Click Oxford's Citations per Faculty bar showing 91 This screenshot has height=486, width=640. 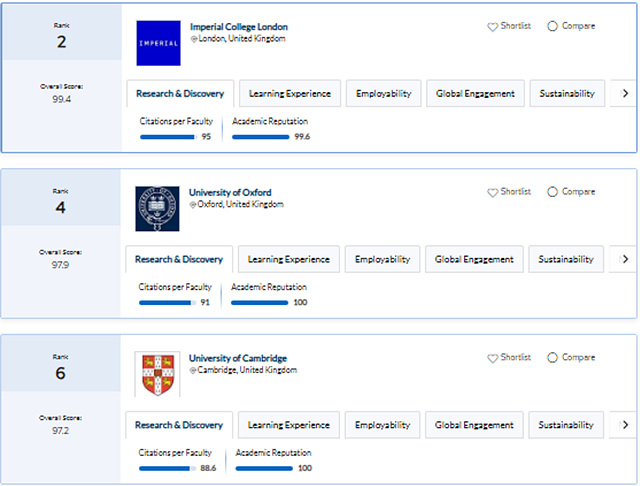(167, 303)
